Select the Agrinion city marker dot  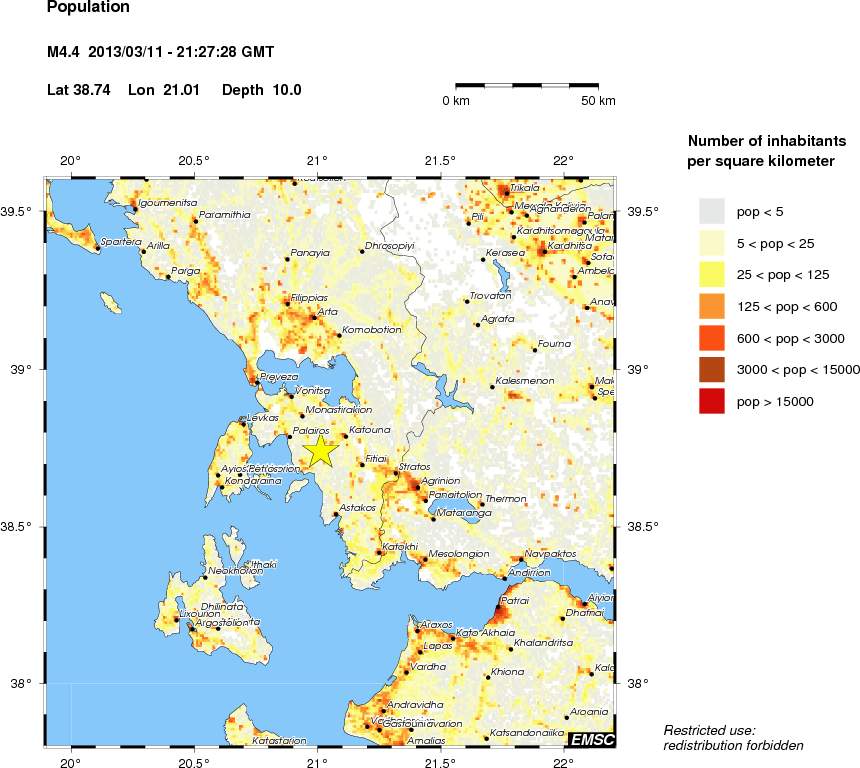418,487
